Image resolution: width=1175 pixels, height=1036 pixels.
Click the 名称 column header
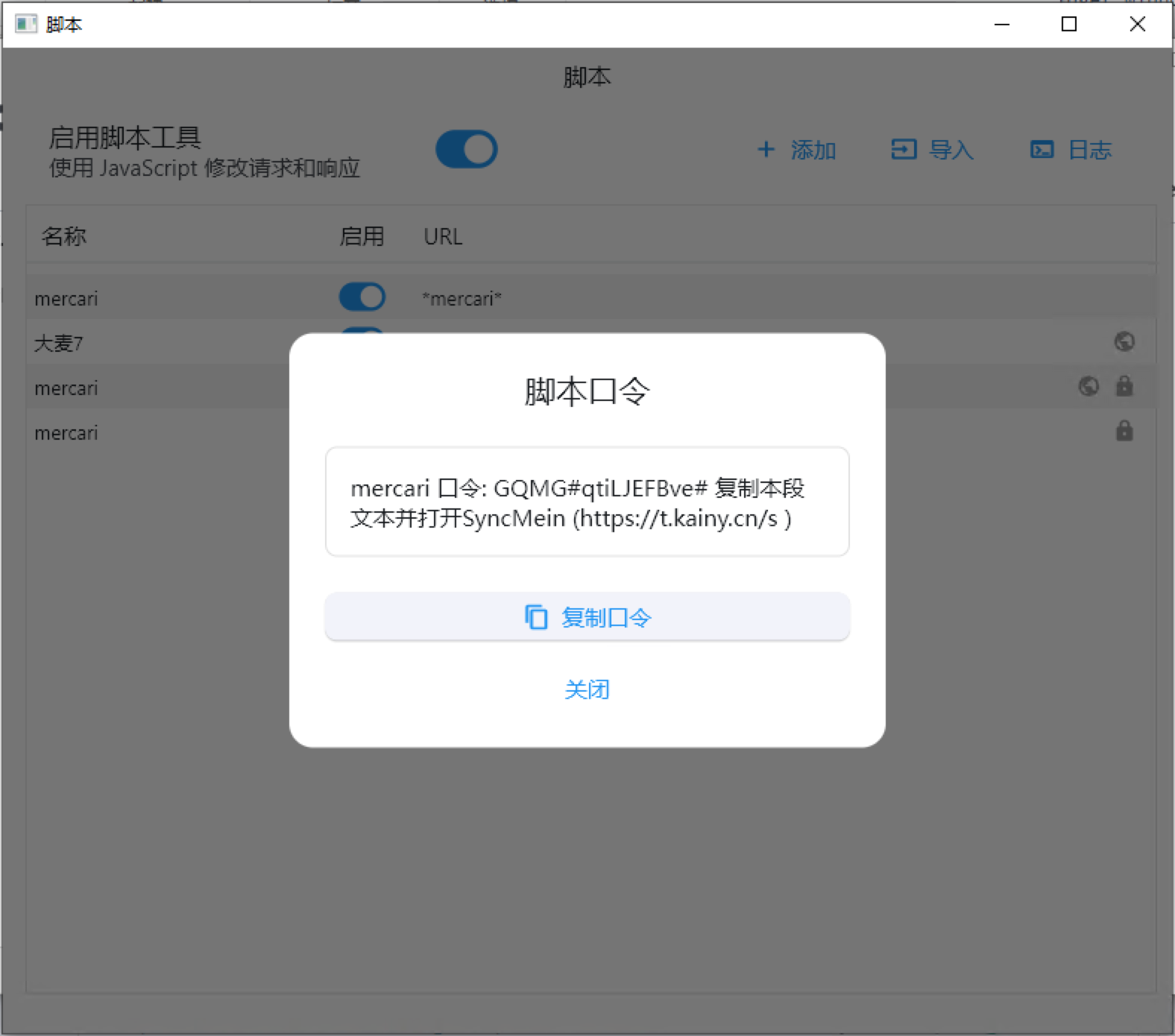pyautogui.click(x=64, y=236)
